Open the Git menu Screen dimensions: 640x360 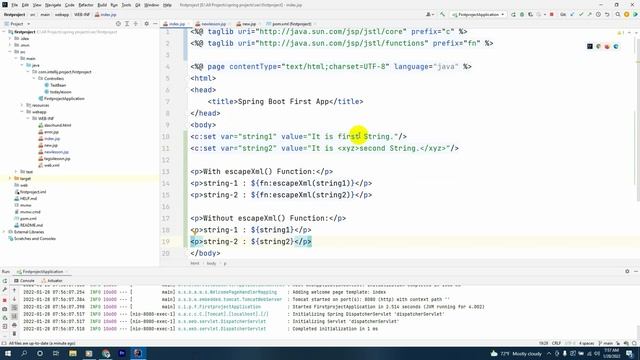[x=138, y=5]
